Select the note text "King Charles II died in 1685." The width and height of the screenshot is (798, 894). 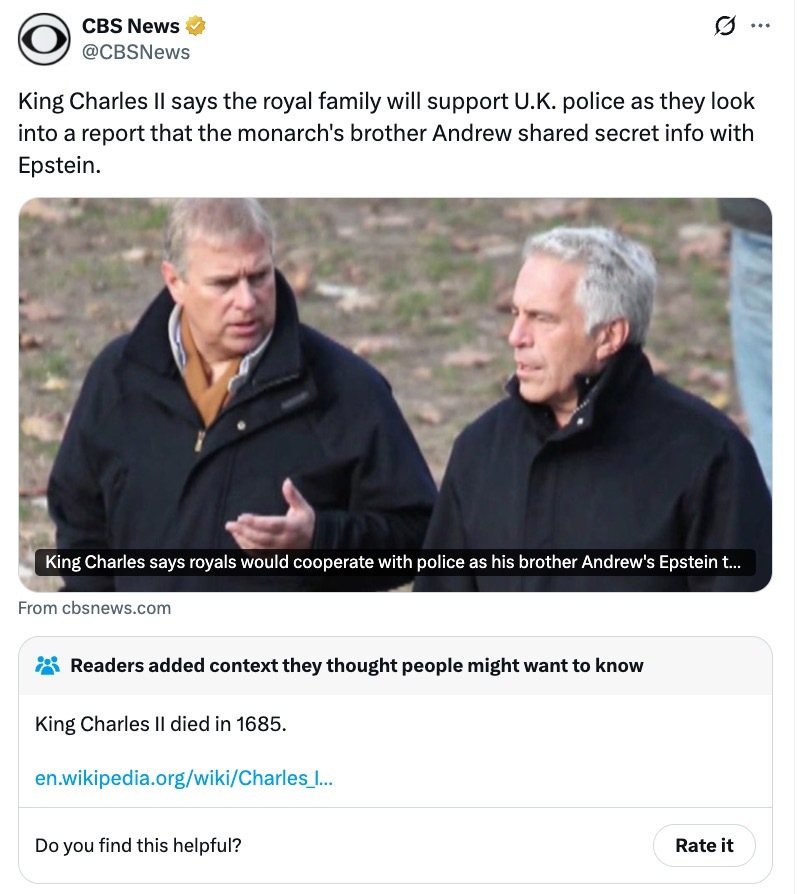[x=161, y=723]
